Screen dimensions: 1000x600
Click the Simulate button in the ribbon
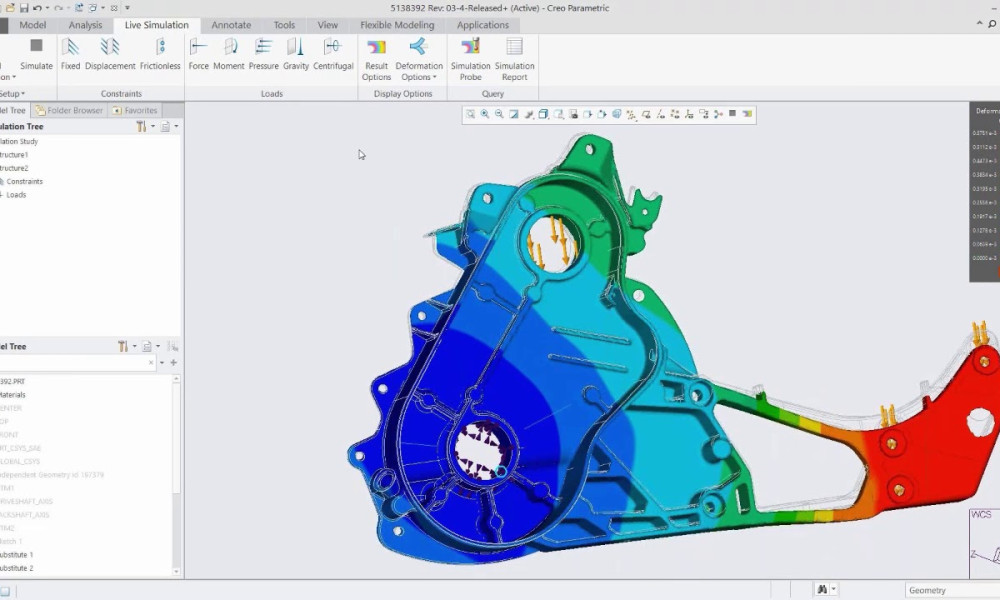[x=36, y=54]
